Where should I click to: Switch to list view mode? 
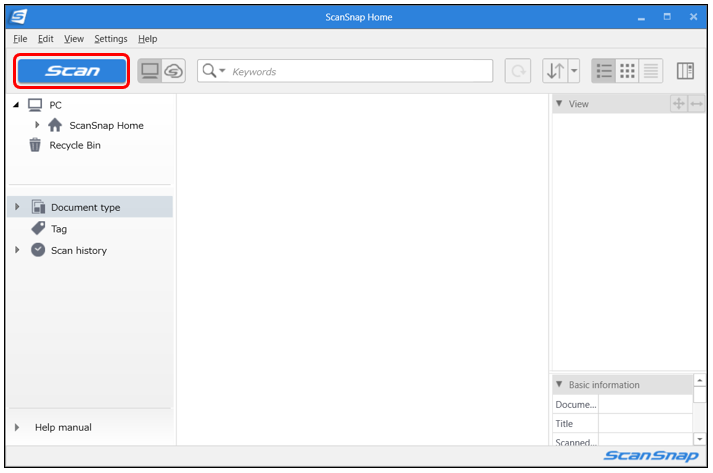coord(604,71)
